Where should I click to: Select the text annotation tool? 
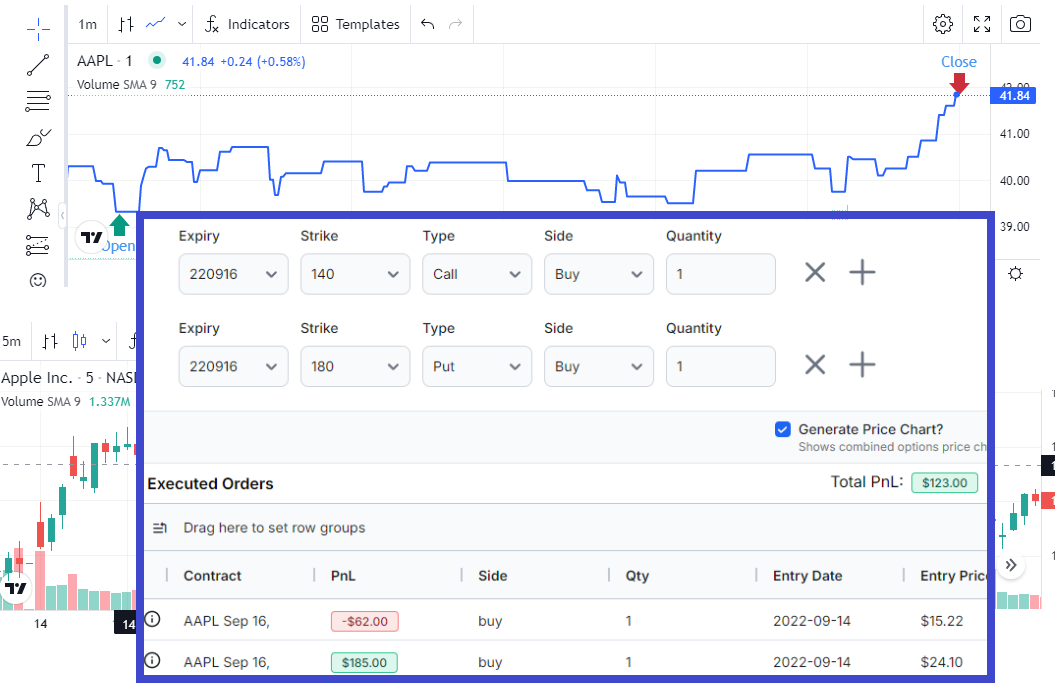coord(38,173)
